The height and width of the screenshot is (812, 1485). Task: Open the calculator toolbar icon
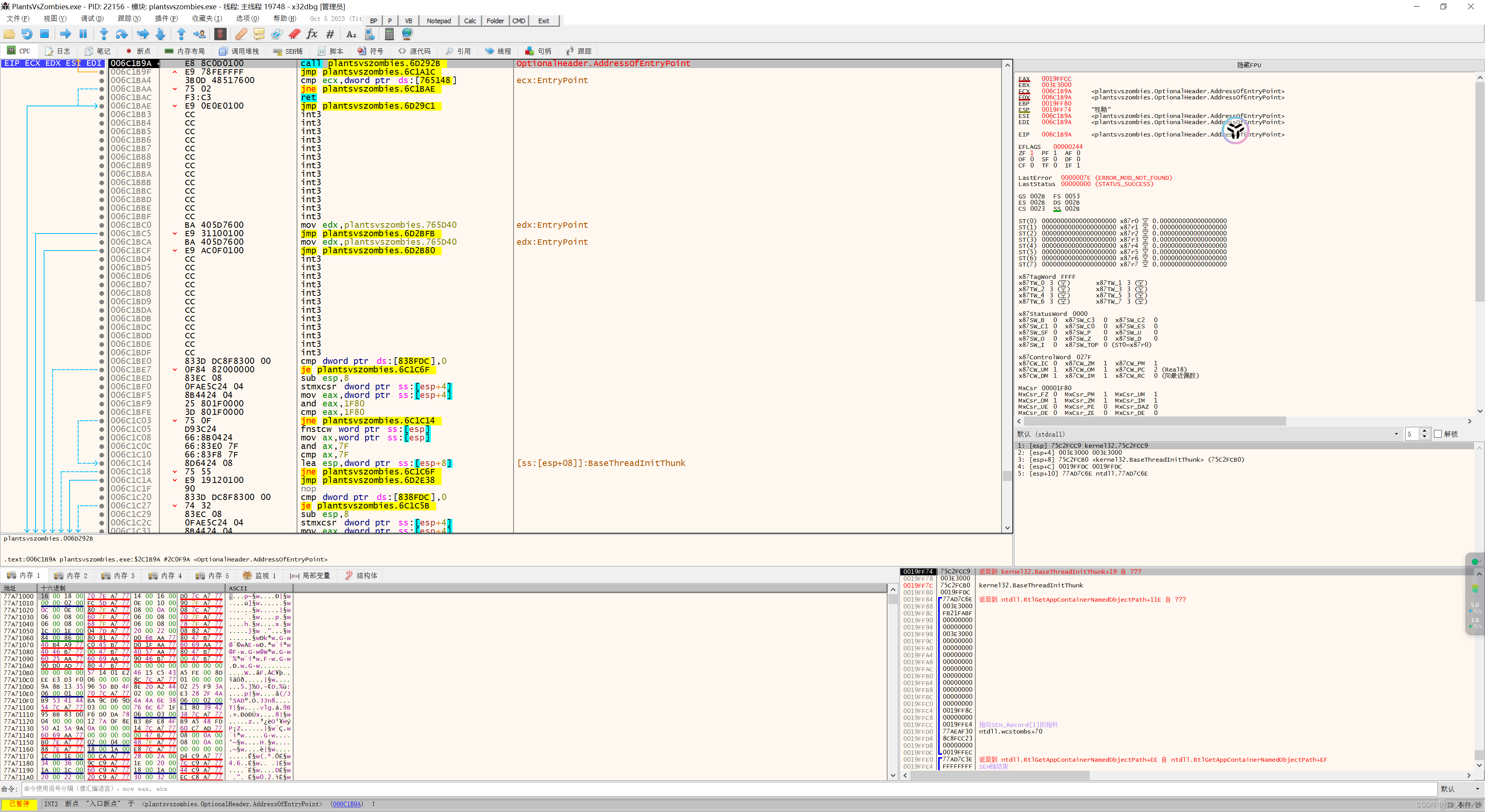[x=389, y=34]
